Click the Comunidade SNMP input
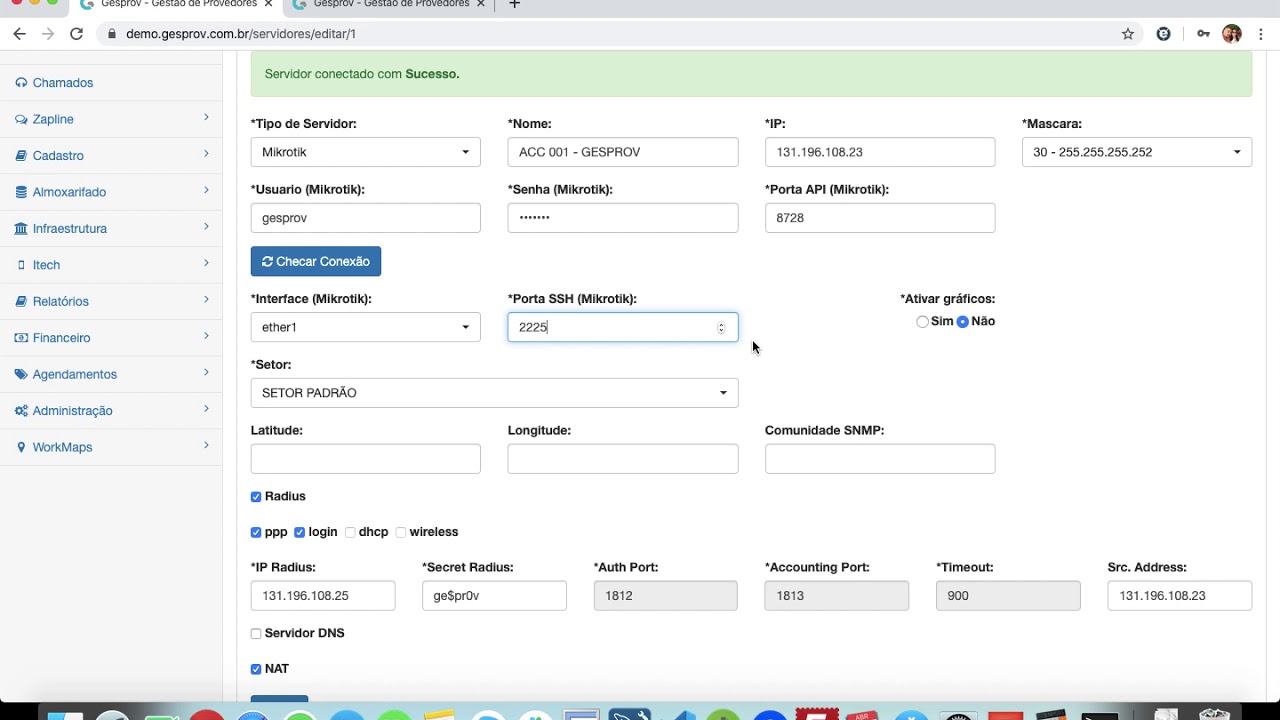1280x720 pixels. [880, 459]
